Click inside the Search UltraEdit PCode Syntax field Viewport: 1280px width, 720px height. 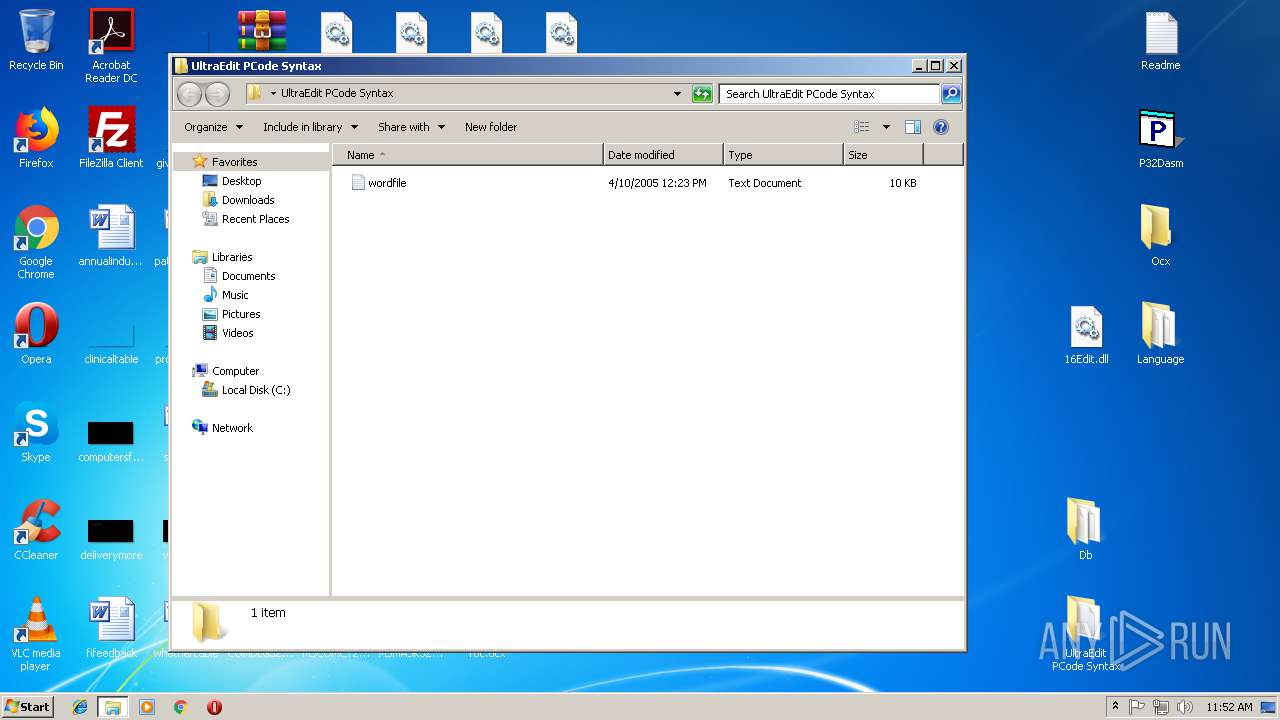point(829,94)
